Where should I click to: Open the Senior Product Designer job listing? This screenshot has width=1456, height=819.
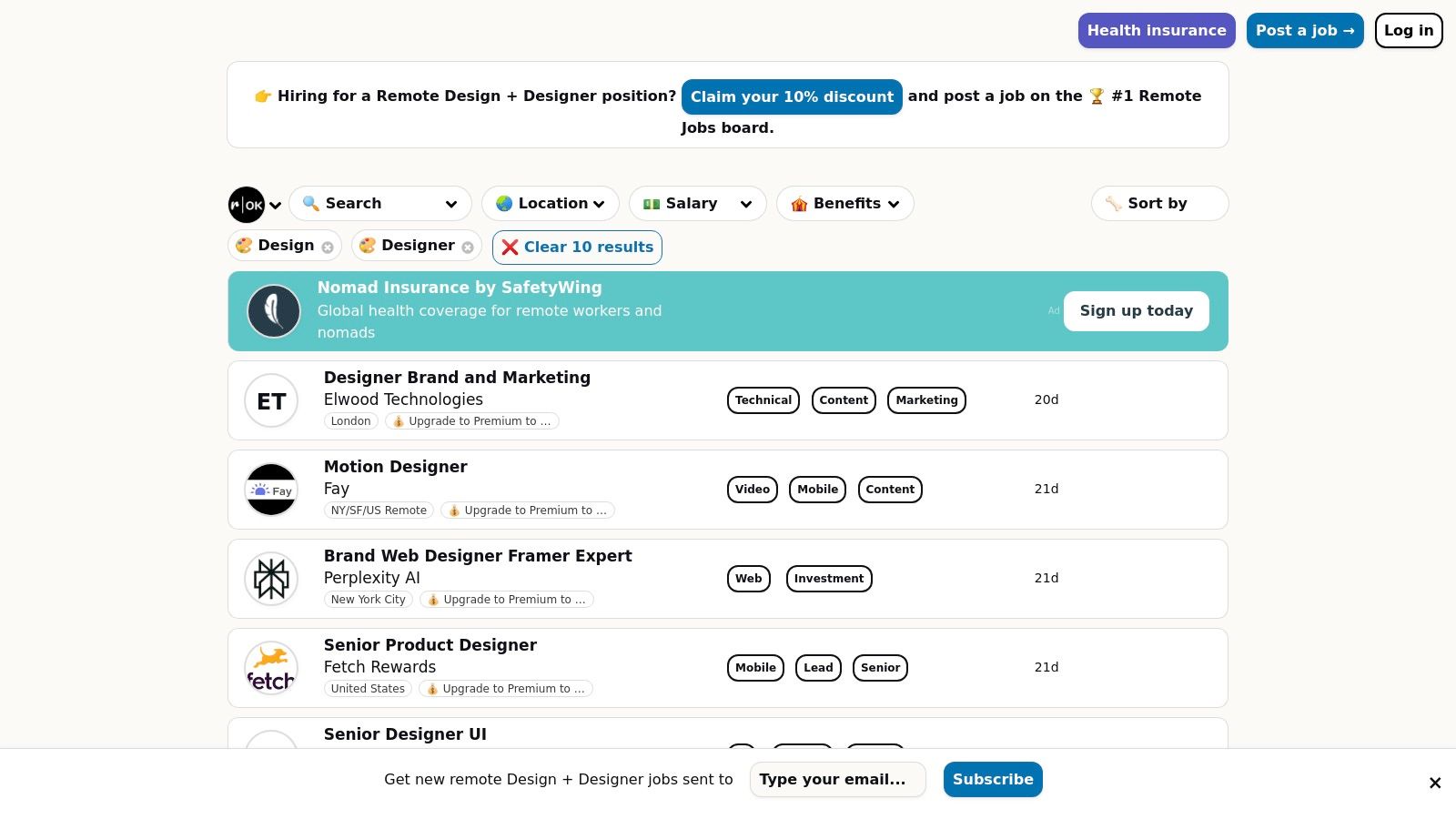[x=430, y=645]
